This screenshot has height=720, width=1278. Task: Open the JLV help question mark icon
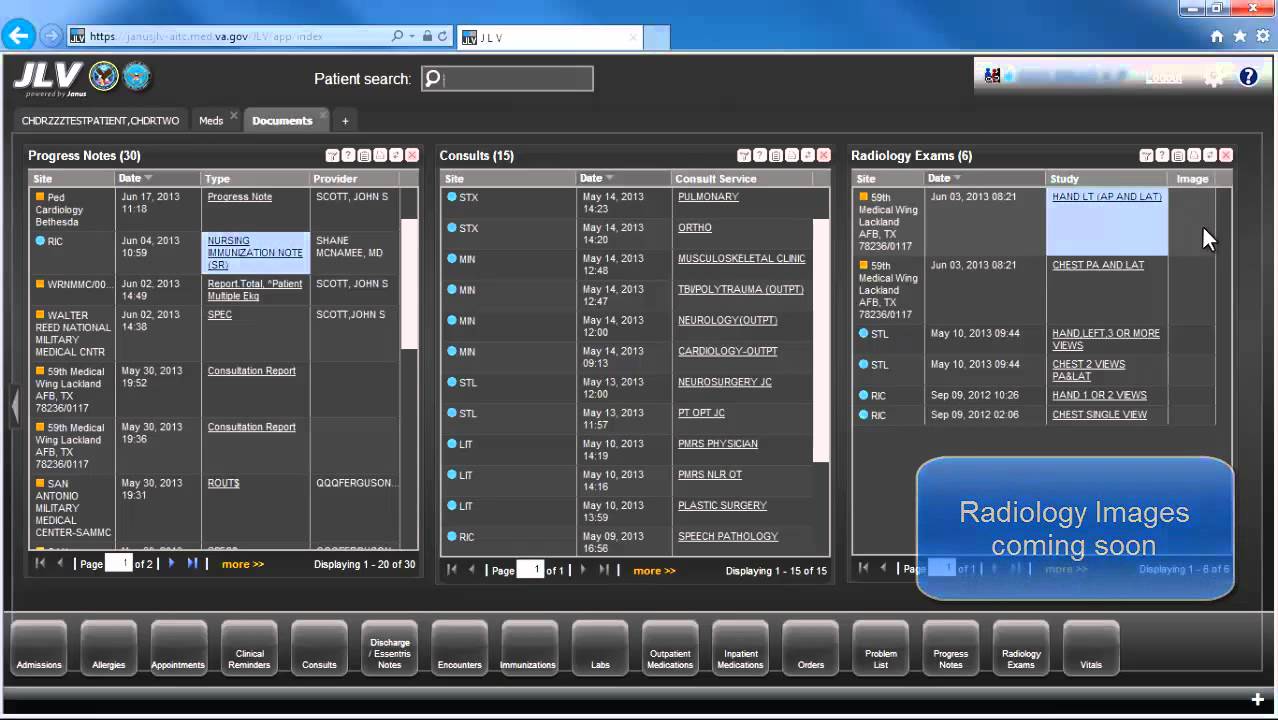[1248, 77]
